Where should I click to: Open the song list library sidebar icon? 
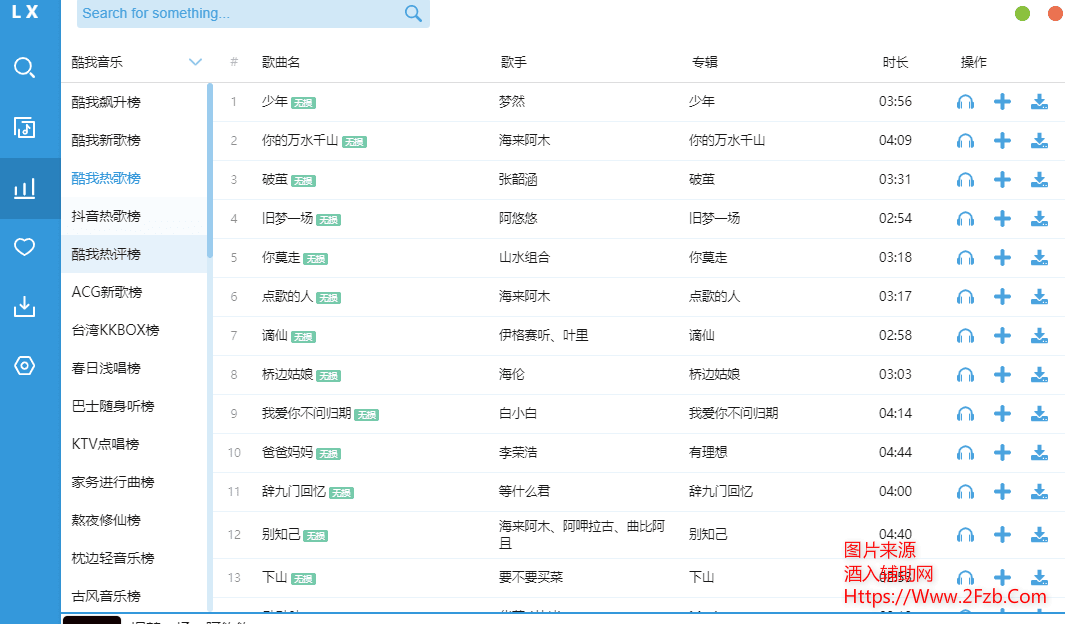pyautogui.click(x=25, y=127)
